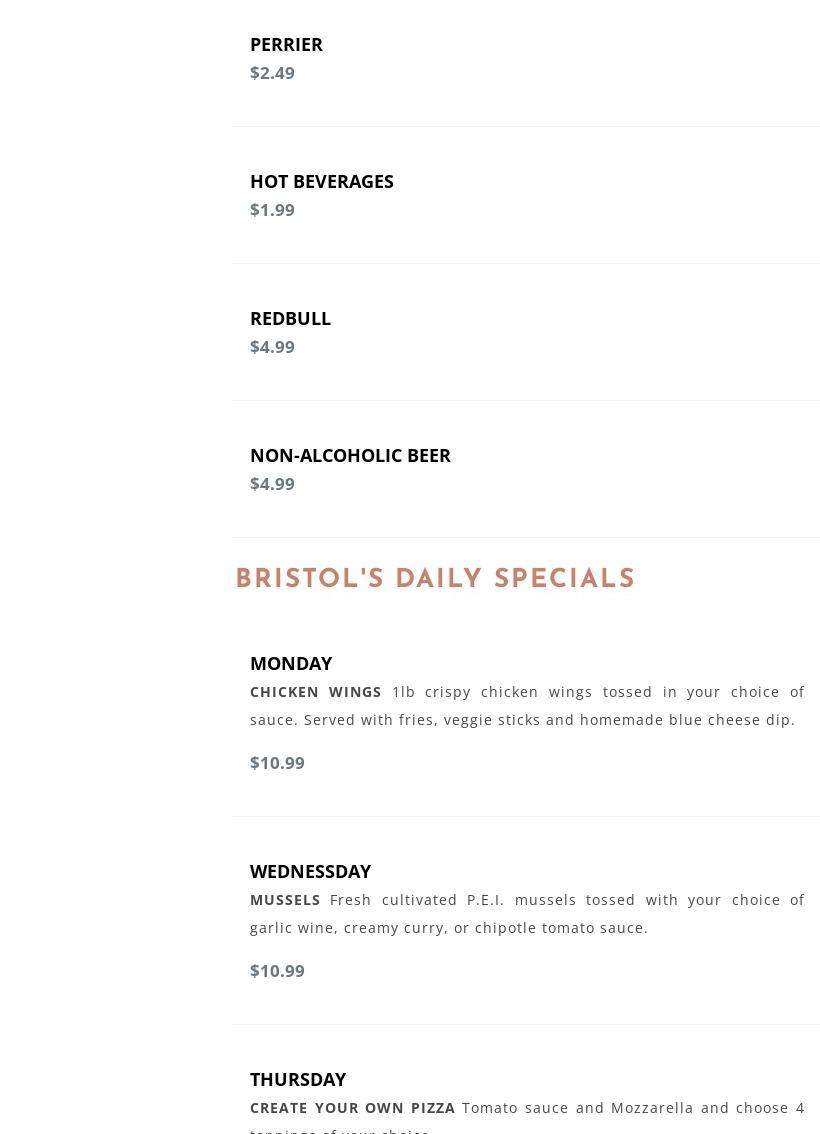Click the NON-ALCOHOLIC BEER item name
820x1134 pixels.
pos(350,455)
